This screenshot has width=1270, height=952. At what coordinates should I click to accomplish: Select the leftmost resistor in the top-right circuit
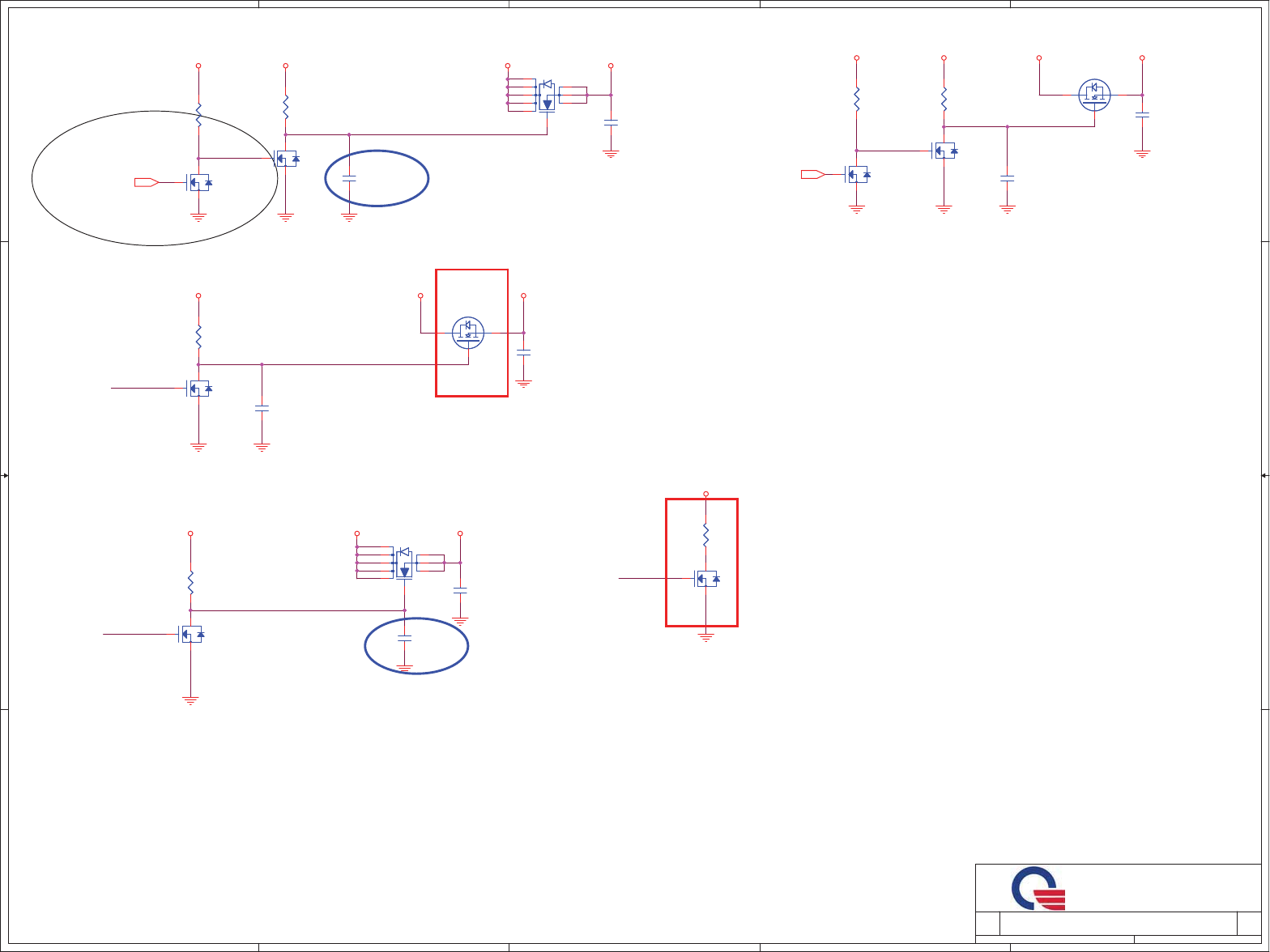(x=857, y=99)
